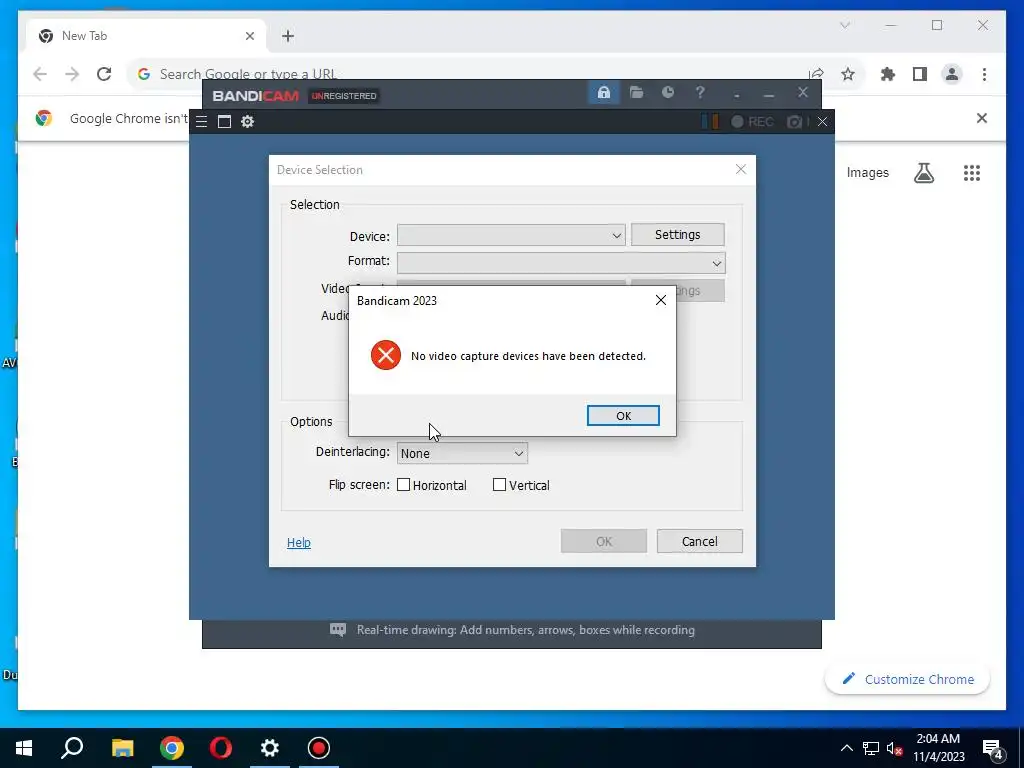Open the Windows Start menu
The height and width of the screenshot is (768, 1024).
coord(24,748)
